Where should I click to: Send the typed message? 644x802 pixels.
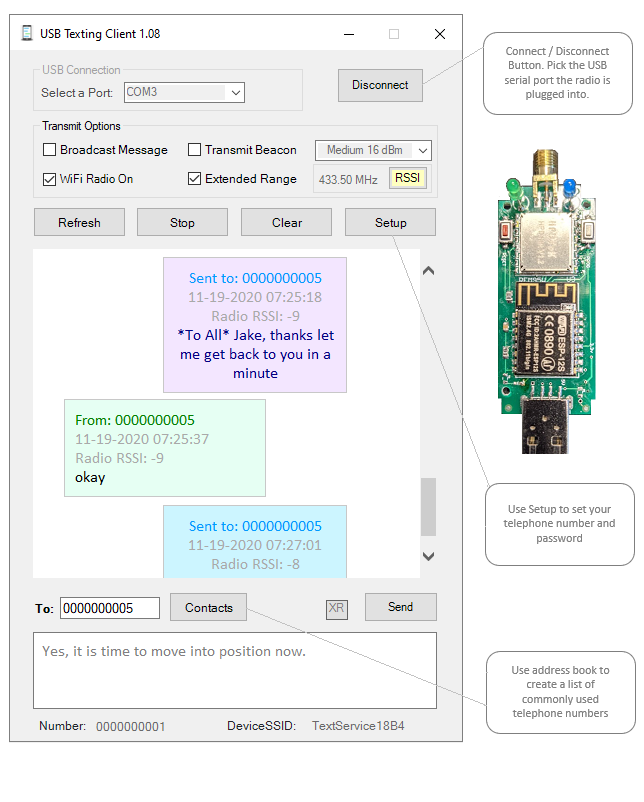point(400,607)
